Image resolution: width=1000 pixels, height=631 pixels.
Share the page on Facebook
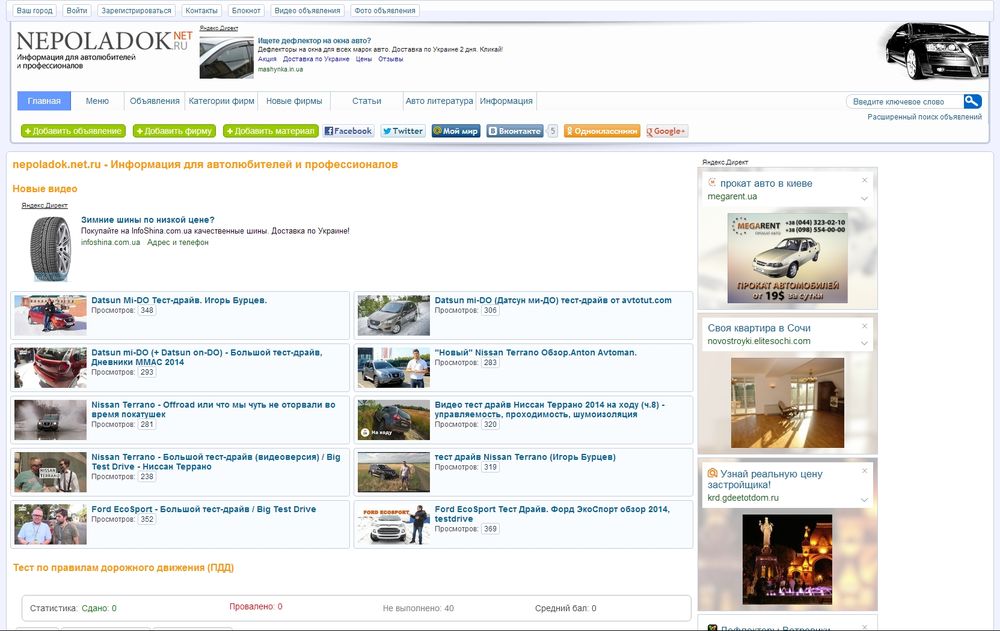point(348,131)
